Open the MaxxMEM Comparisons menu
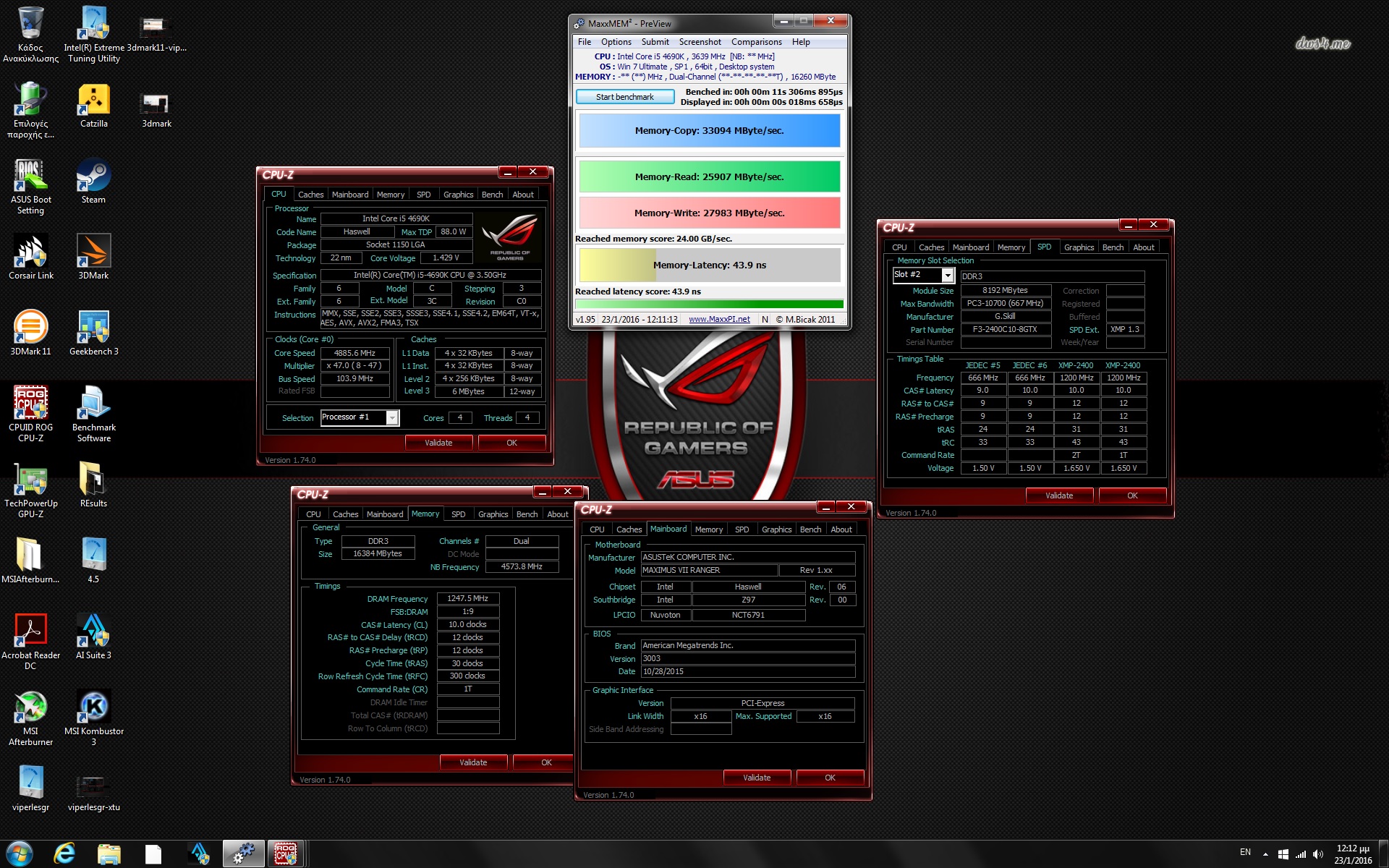This screenshot has height=868, width=1389. [757, 42]
